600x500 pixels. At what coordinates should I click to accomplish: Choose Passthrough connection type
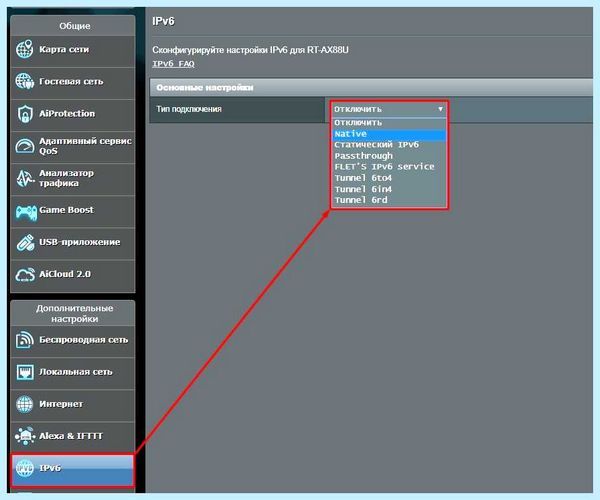click(389, 156)
